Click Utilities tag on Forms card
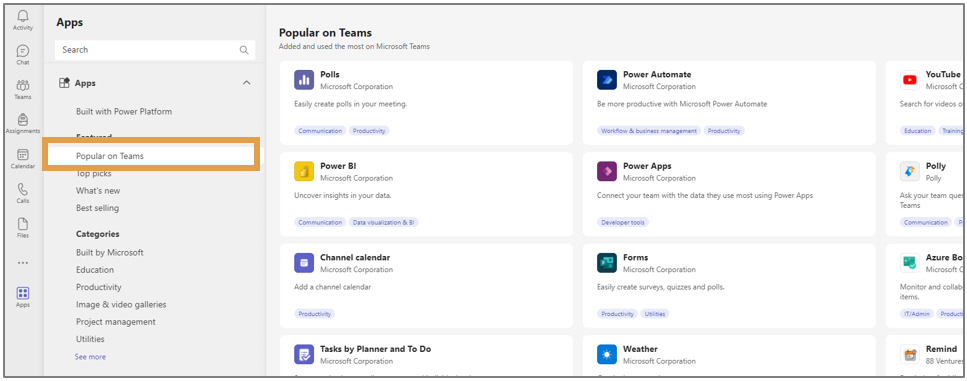Screen dimensions: 967x381 pos(655,314)
